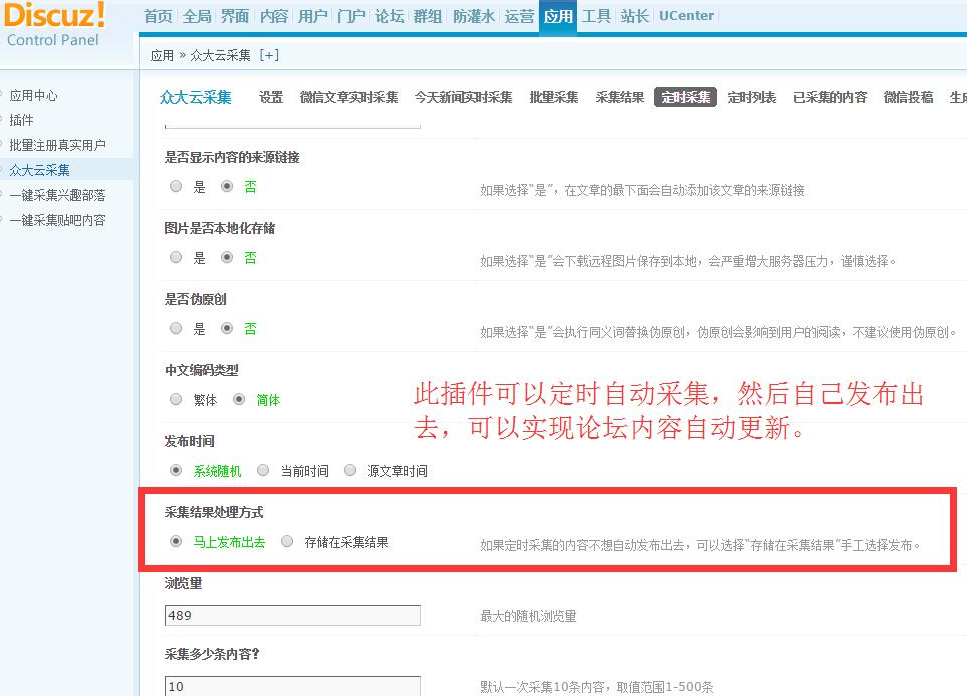Viewport: 970px width, 696px height.
Task: Click the 中文编码类型 heading
Action: tap(202, 370)
